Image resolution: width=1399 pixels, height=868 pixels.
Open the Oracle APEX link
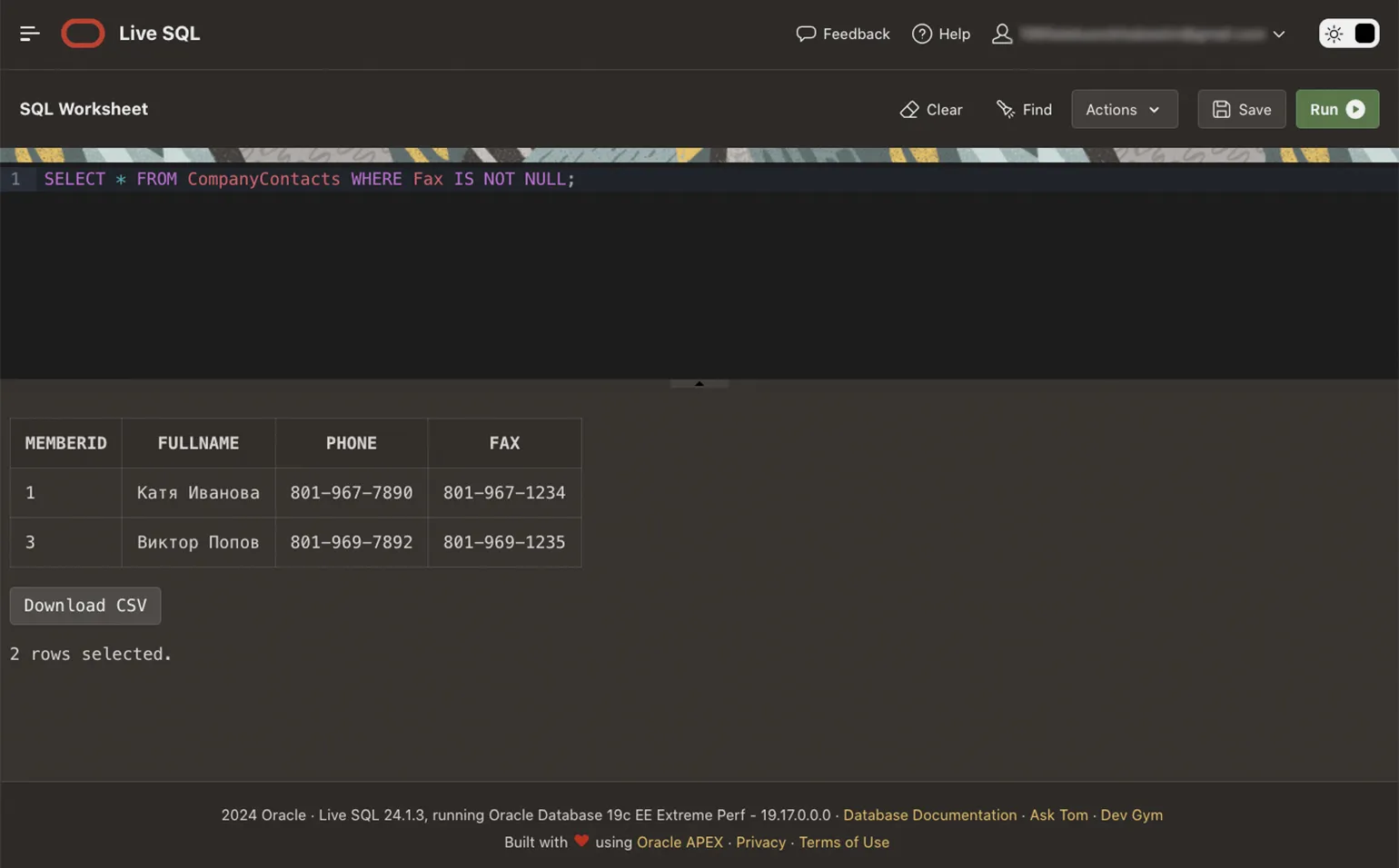tap(680, 843)
